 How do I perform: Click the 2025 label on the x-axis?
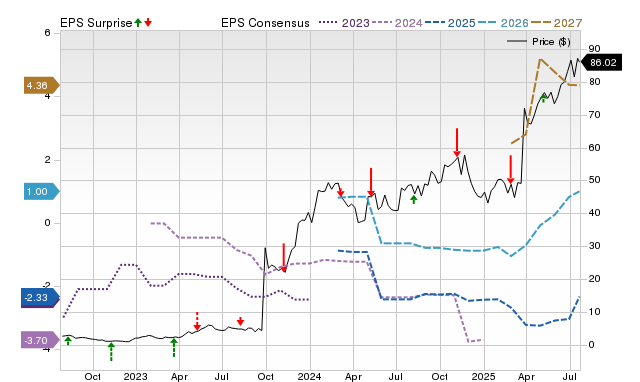pyautogui.click(x=483, y=376)
